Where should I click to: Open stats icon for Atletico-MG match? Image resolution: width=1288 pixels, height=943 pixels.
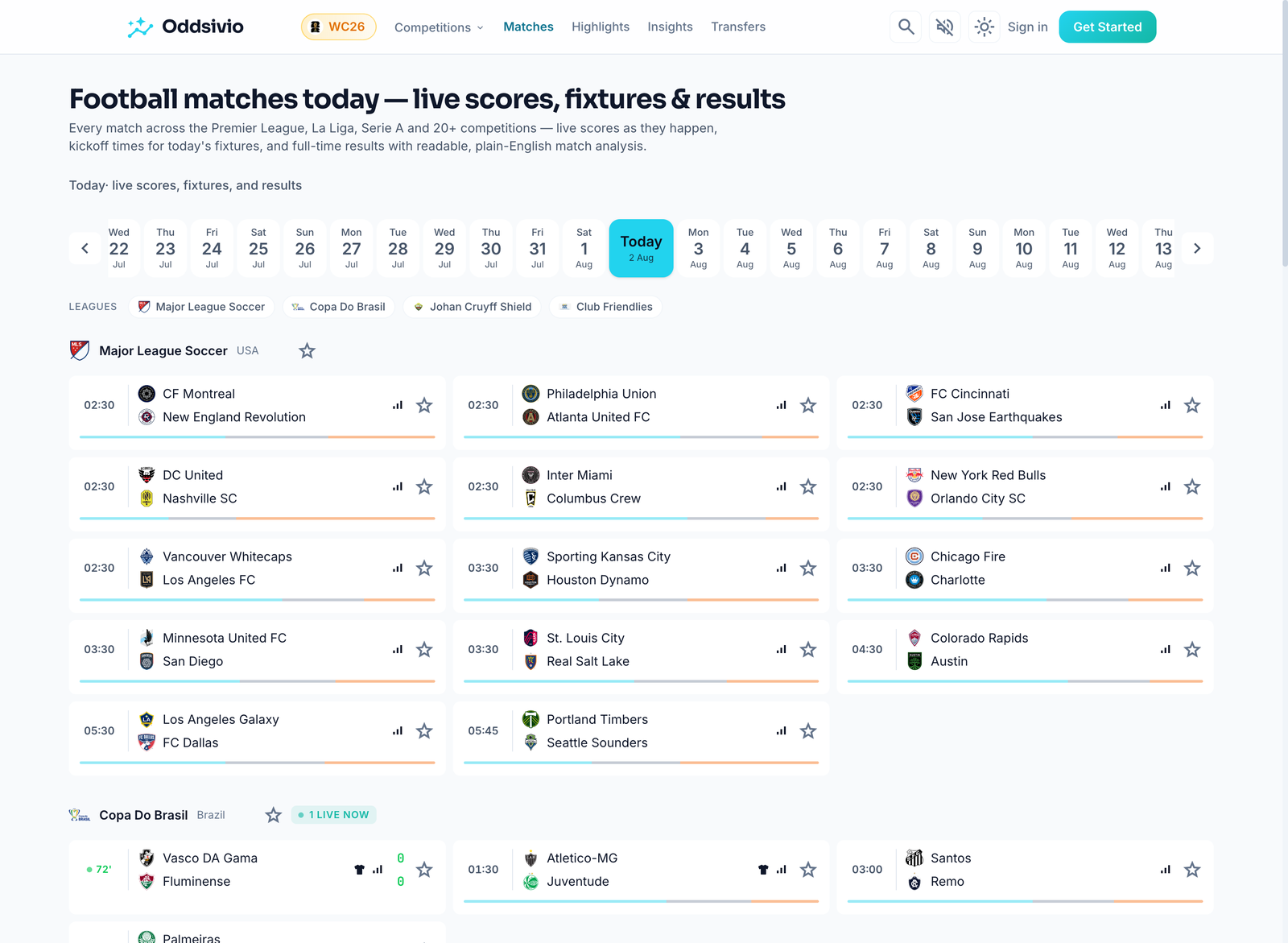click(782, 870)
